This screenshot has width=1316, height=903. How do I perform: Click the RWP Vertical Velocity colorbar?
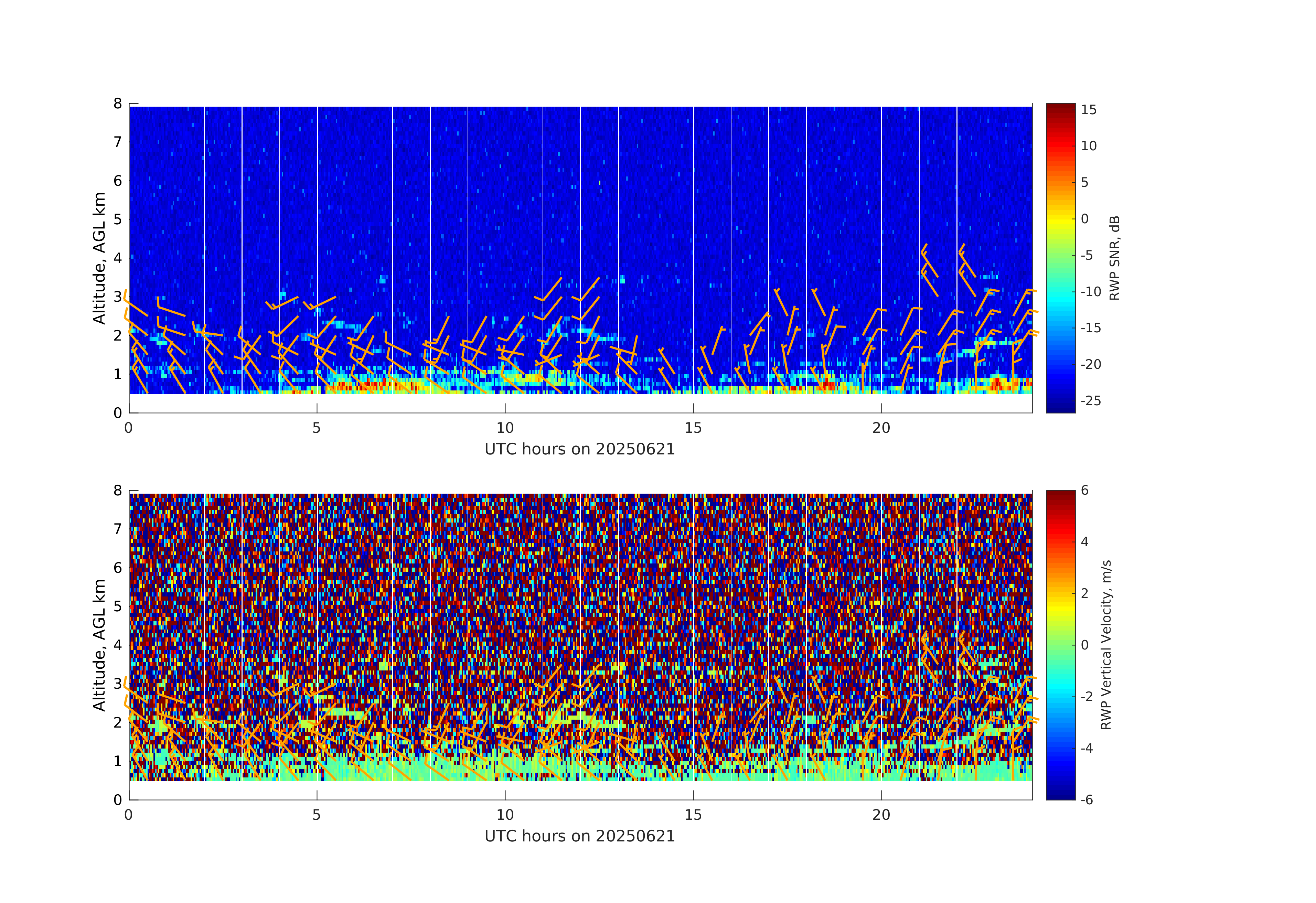[1060, 644]
